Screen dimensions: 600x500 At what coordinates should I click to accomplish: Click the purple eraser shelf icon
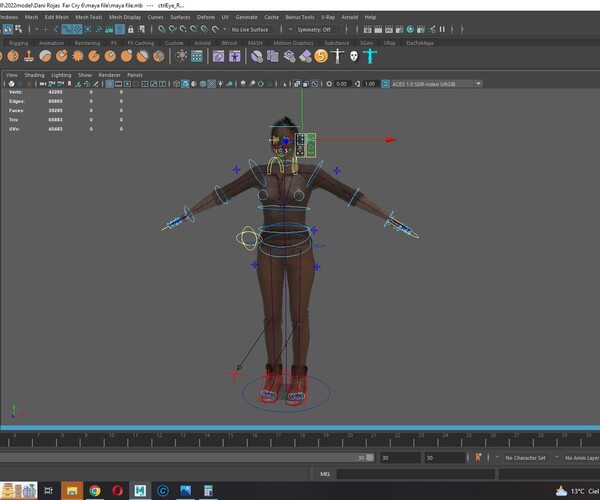305,57
